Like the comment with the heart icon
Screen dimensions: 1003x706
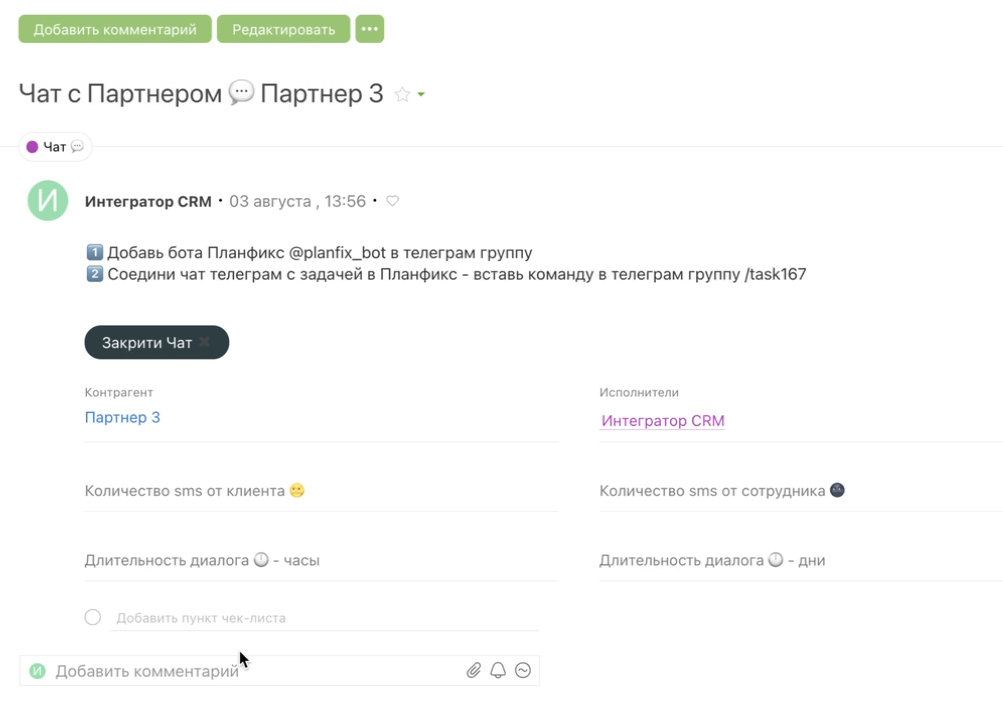[x=393, y=201]
